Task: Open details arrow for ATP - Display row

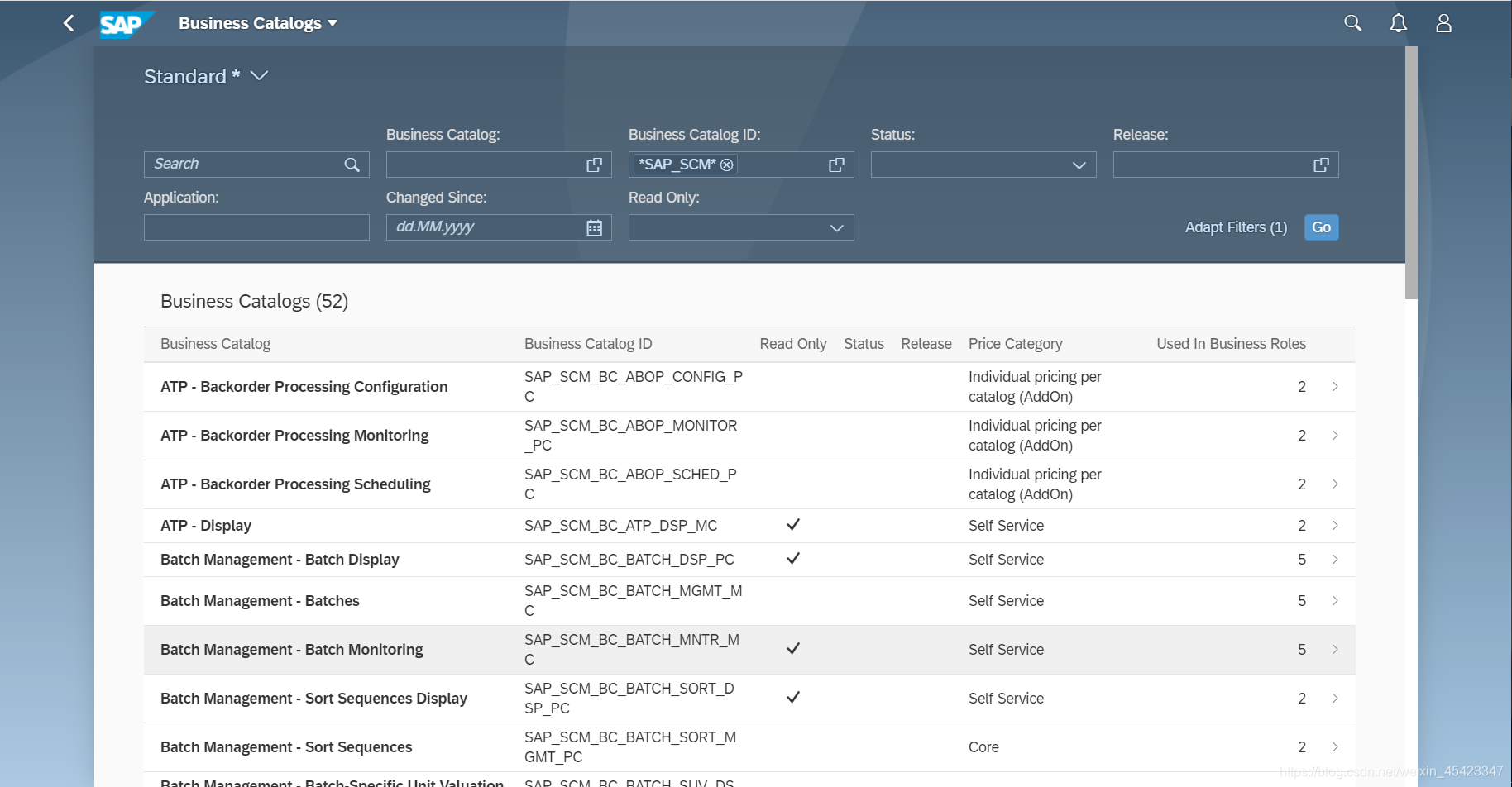Action: point(1335,526)
